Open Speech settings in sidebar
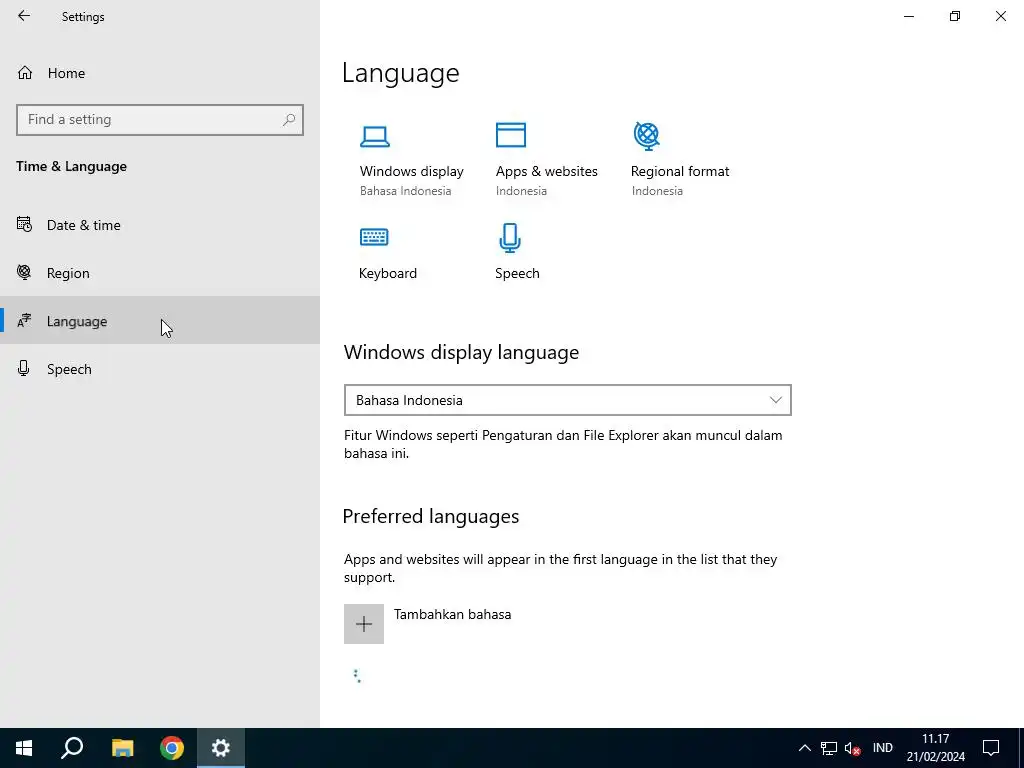 coord(159,369)
